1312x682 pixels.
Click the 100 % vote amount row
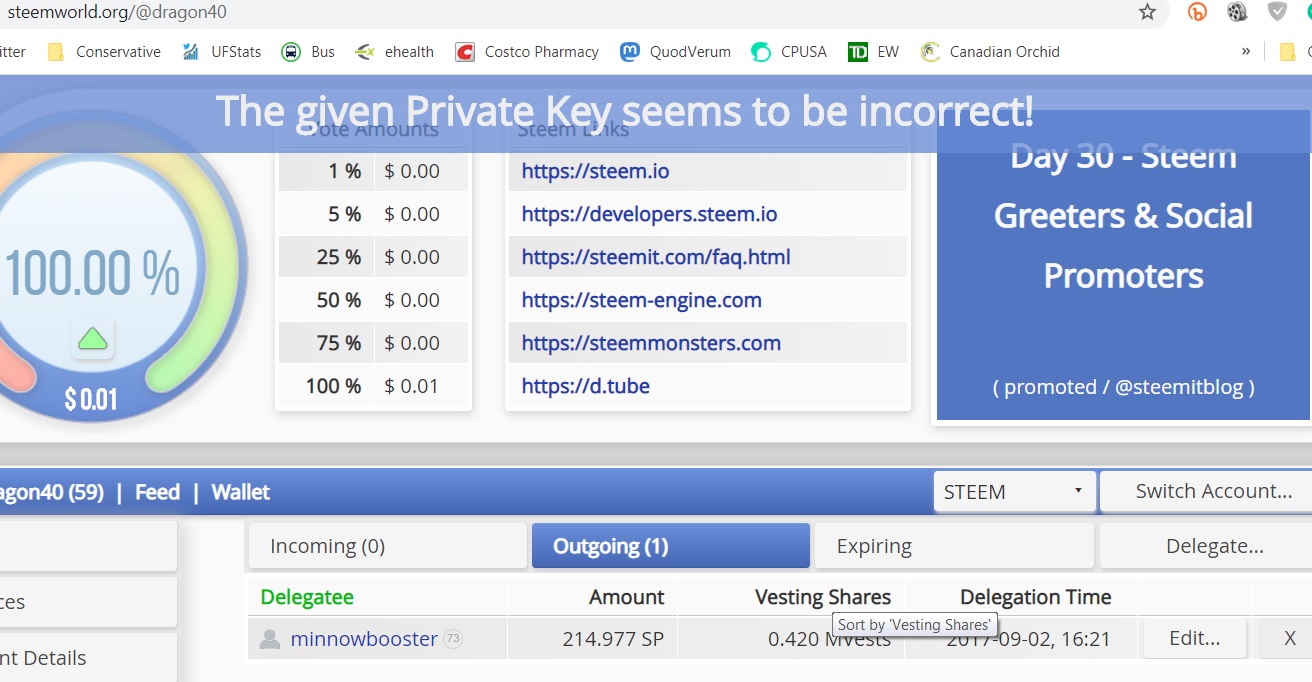click(373, 386)
